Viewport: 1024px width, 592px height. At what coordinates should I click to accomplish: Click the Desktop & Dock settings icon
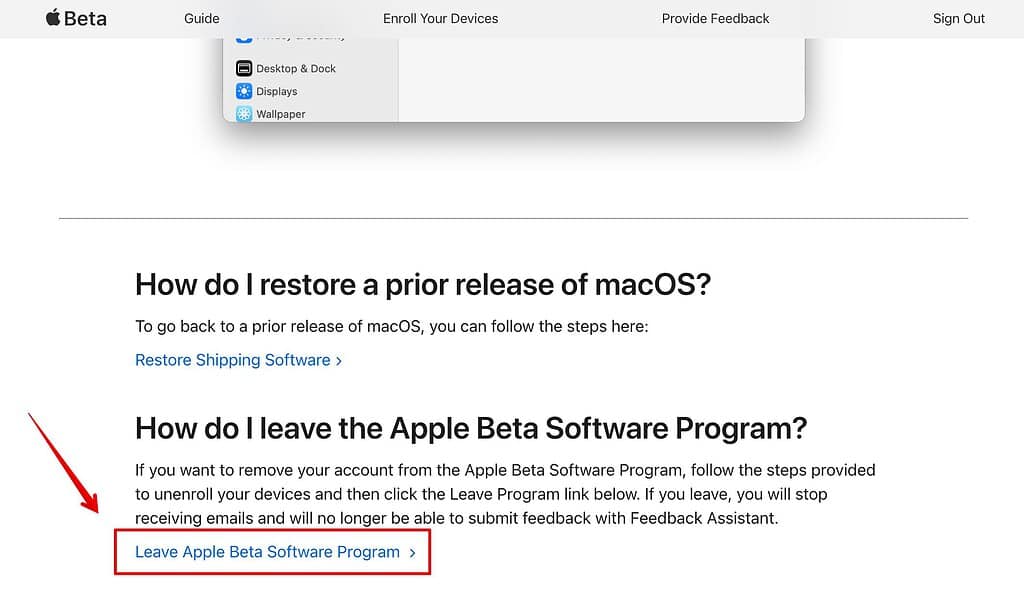pyautogui.click(x=243, y=67)
